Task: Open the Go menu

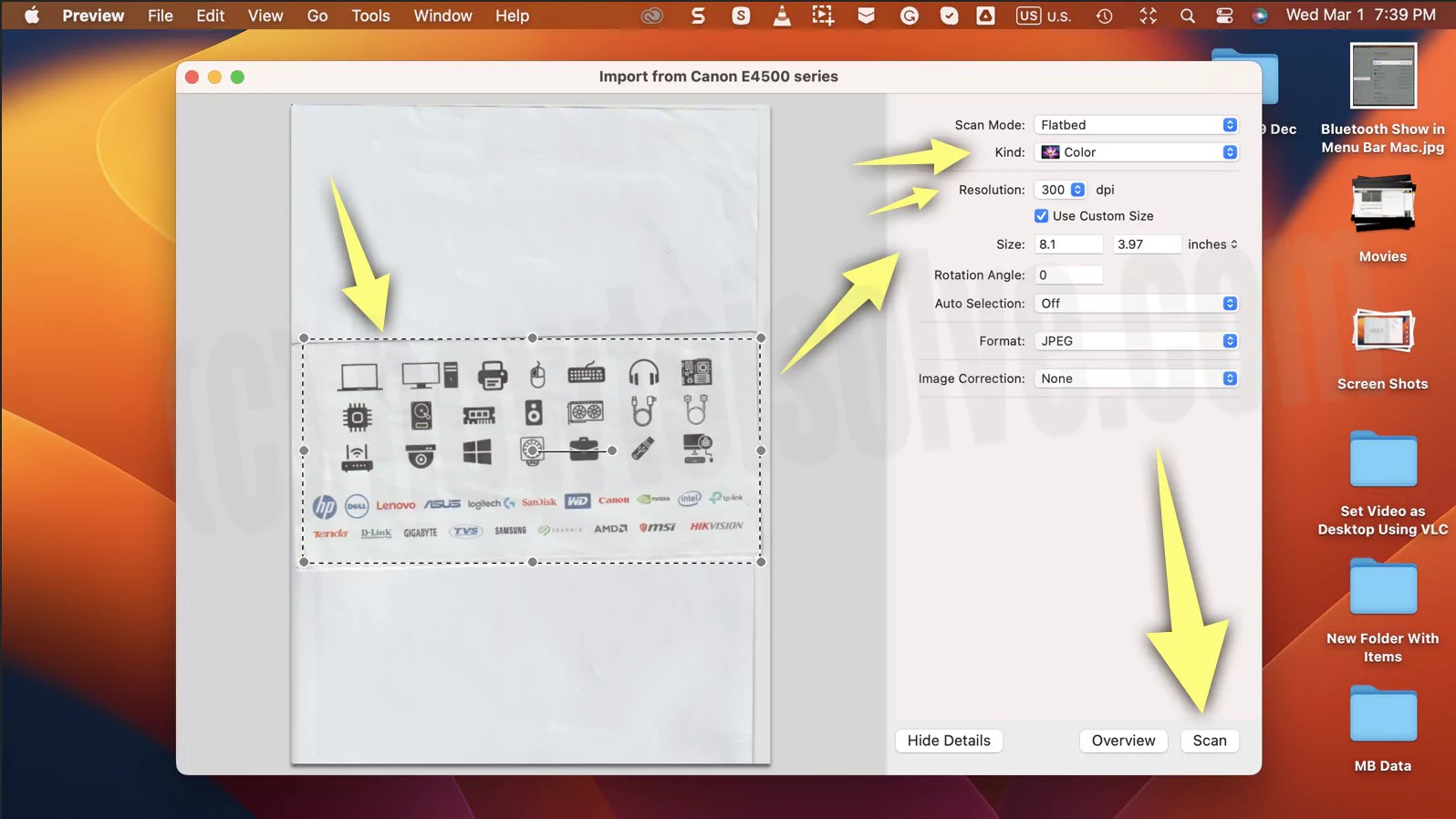Action: 317,16
